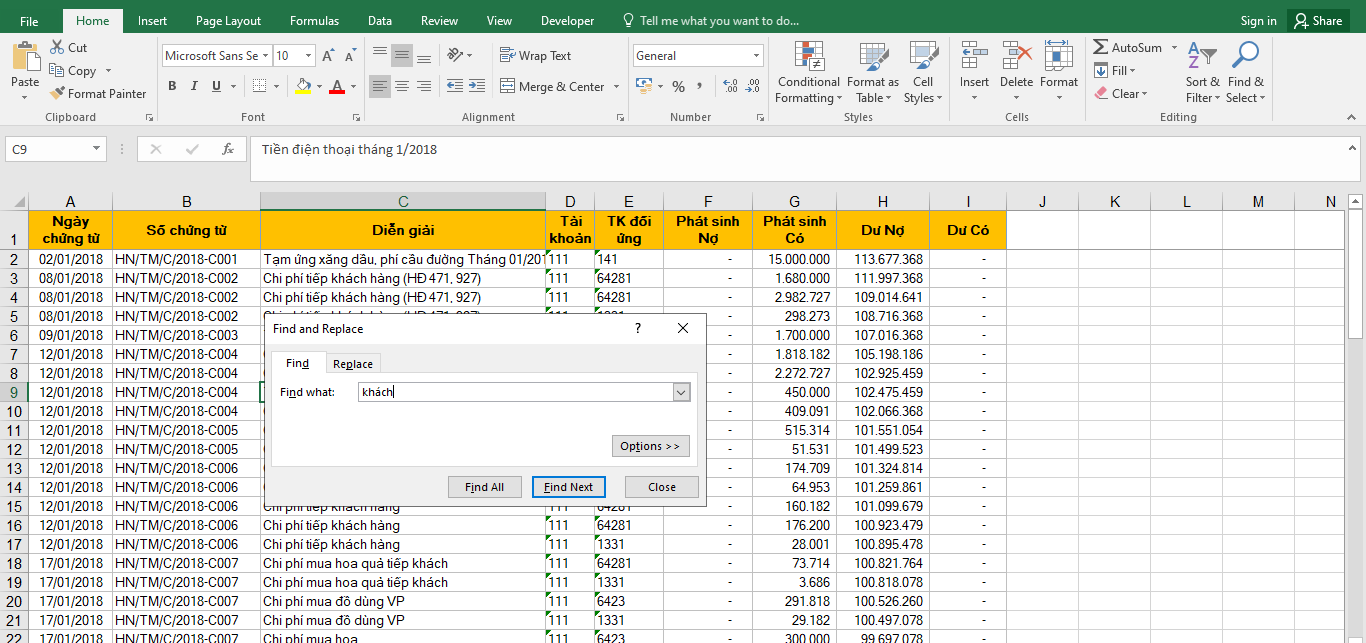The image size is (1366, 643).
Task: Click the Insert Function fx icon
Action: click(228, 149)
